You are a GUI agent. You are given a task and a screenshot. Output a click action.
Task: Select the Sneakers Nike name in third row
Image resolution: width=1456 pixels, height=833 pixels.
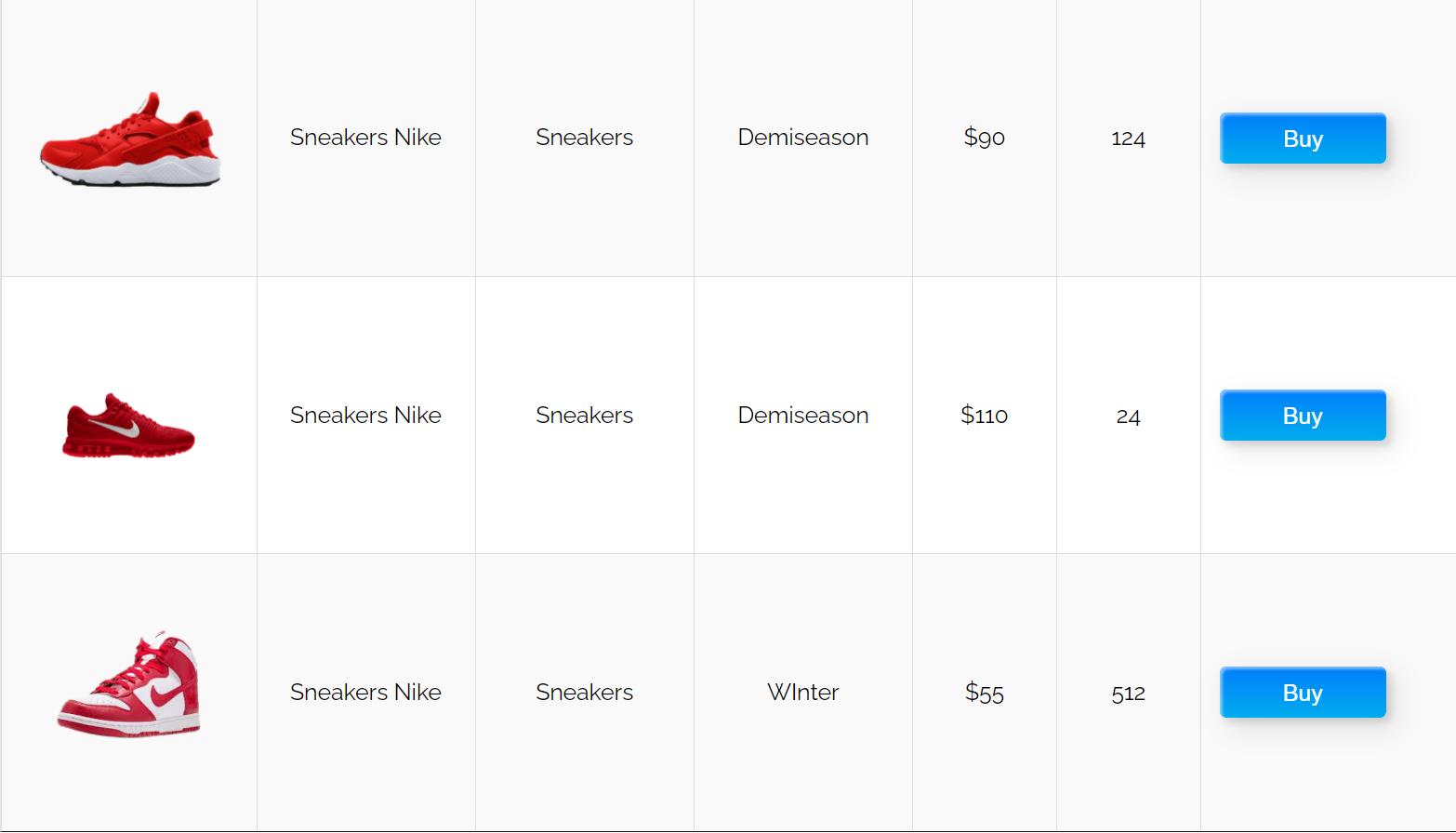coord(365,693)
